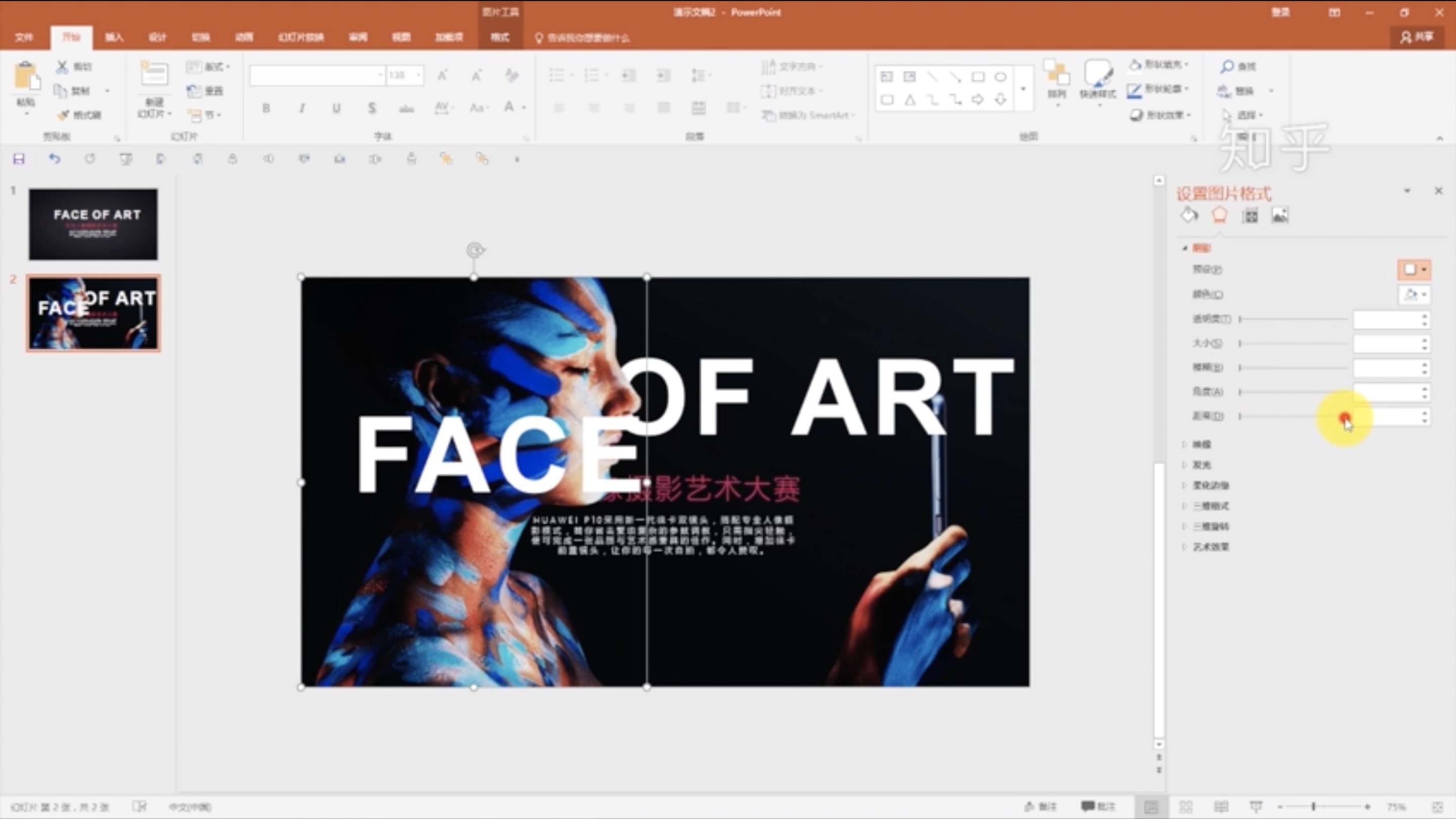Open the Fill & Line pane icon

1189,215
